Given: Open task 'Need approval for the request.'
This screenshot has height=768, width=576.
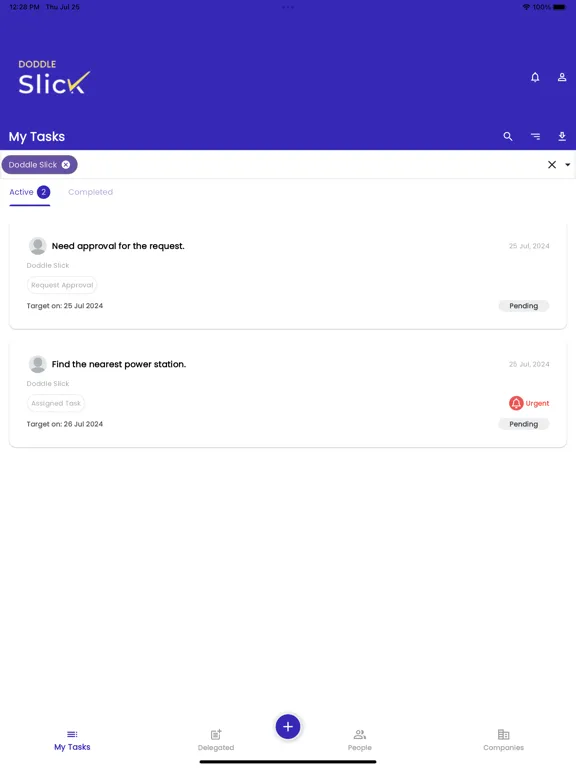Looking at the screenshot, I should (x=288, y=276).
